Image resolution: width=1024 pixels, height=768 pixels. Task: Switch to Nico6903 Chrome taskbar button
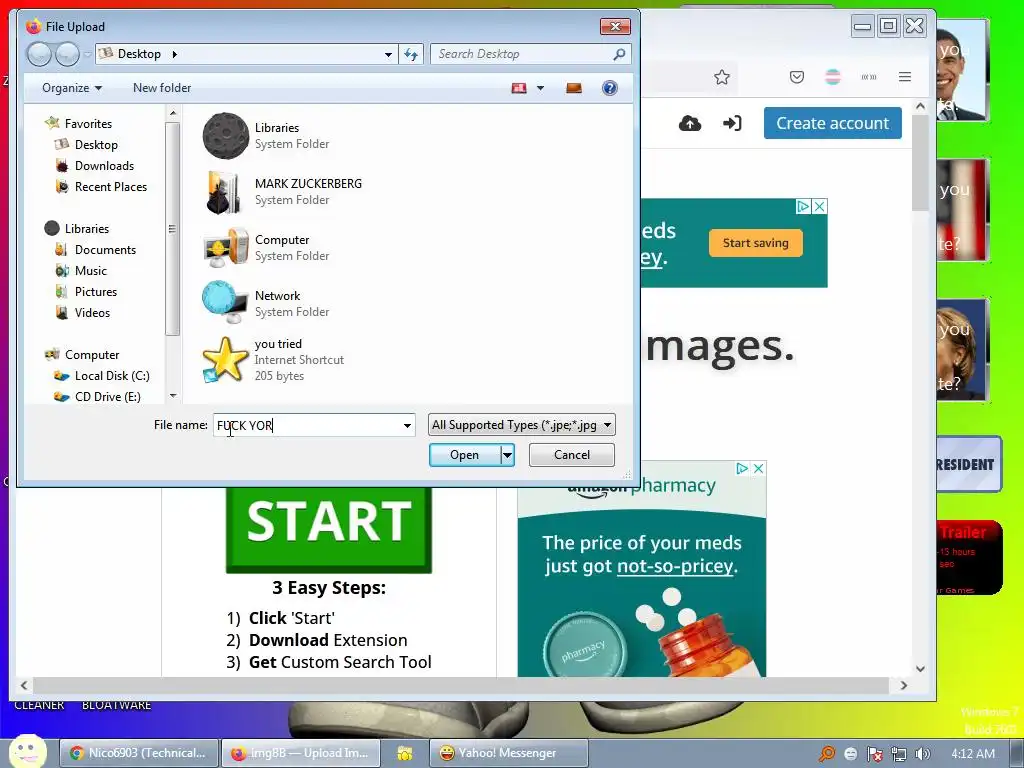(x=138, y=753)
